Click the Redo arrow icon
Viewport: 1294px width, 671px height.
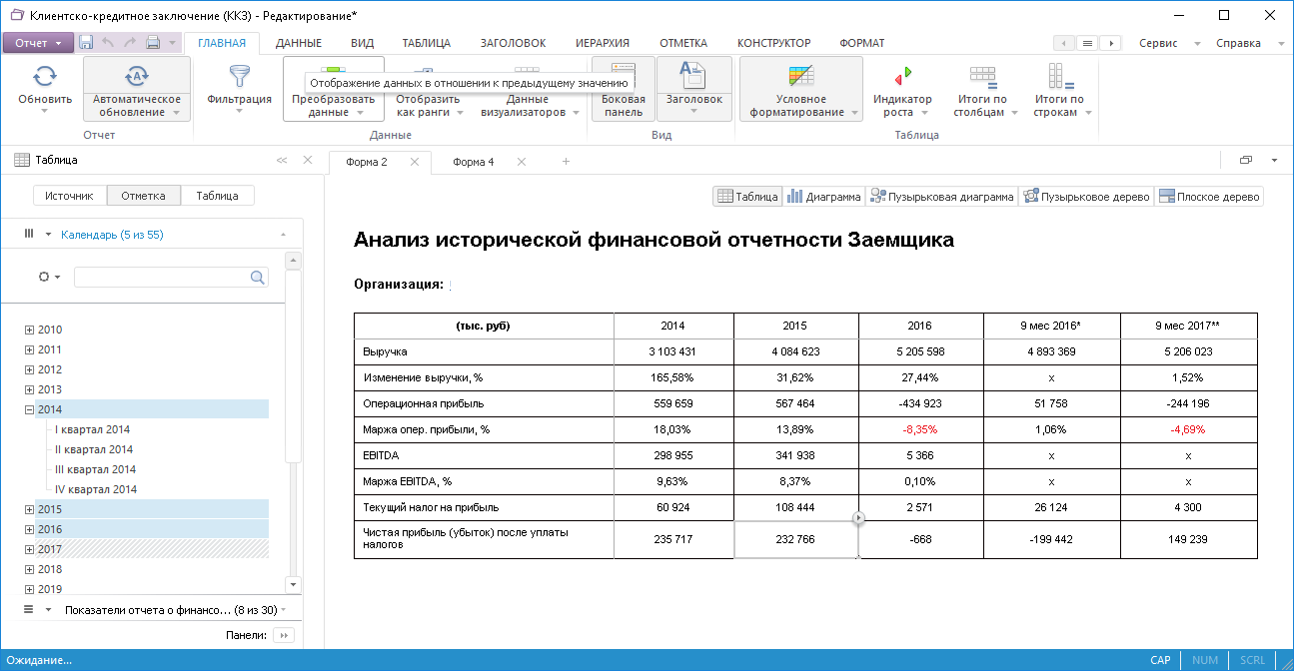pos(130,43)
